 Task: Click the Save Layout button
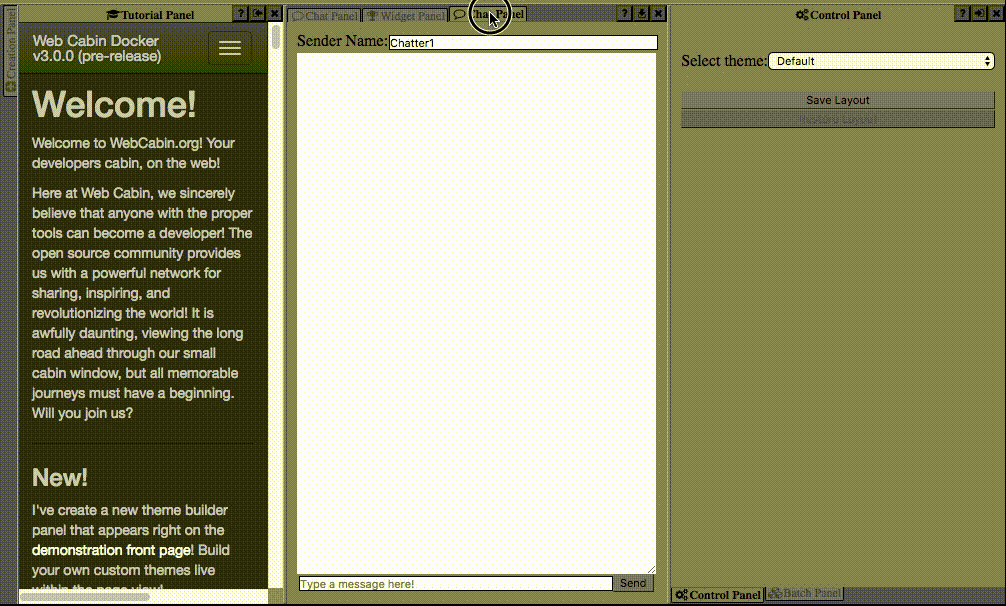click(838, 100)
